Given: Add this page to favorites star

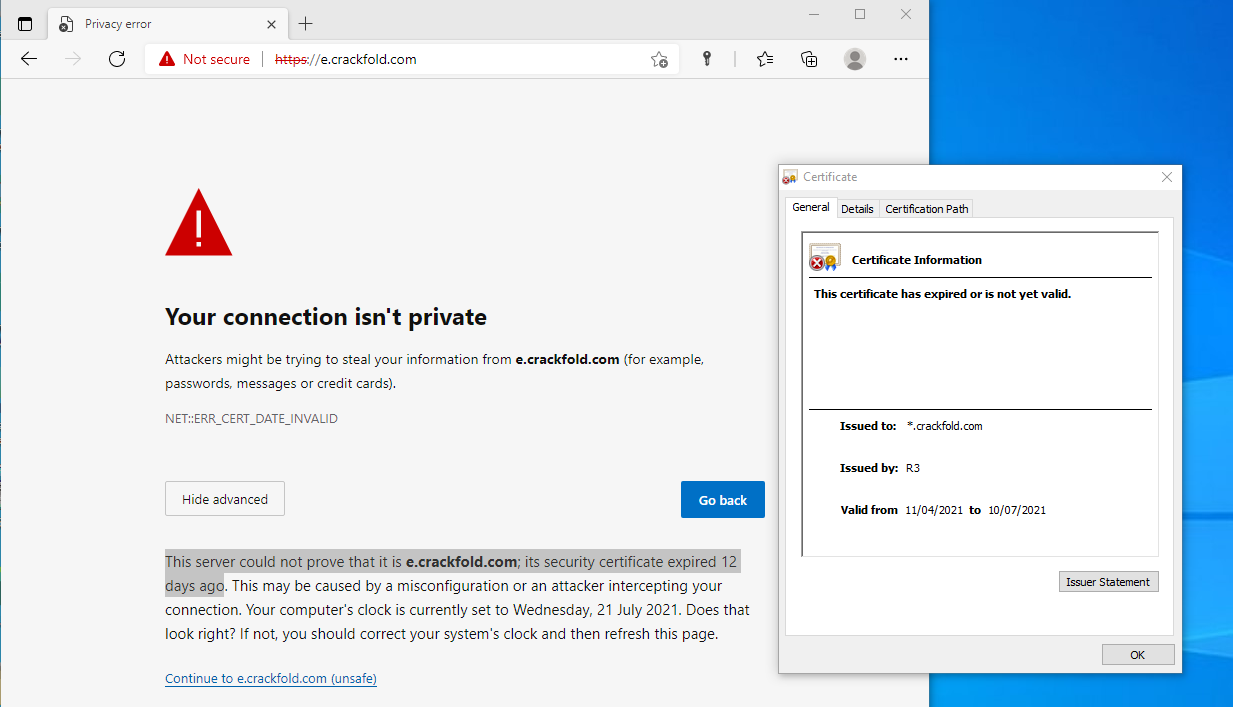Looking at the screenshot, I should (x=659, y=59).
